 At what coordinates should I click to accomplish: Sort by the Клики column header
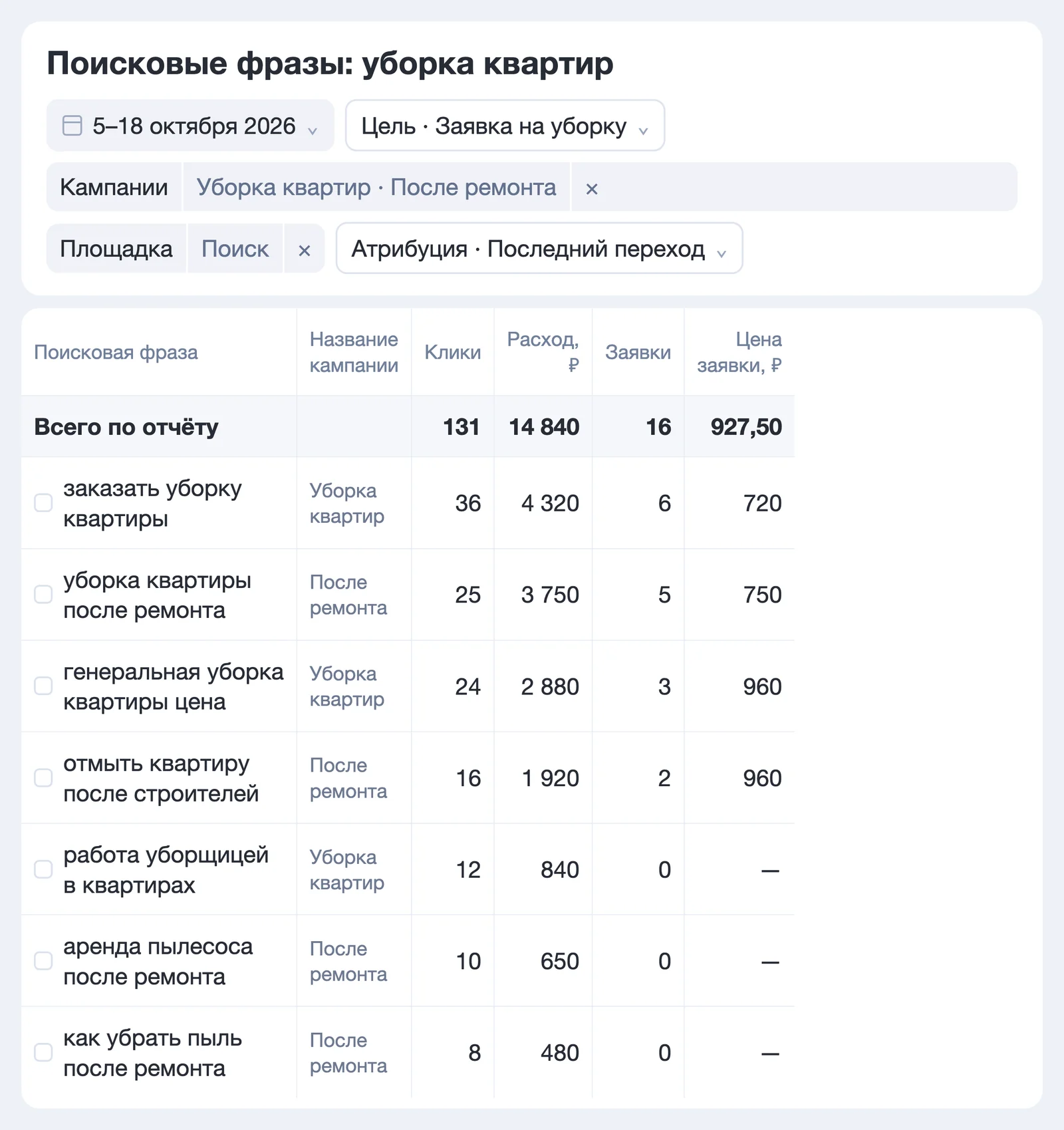[452, 353]
